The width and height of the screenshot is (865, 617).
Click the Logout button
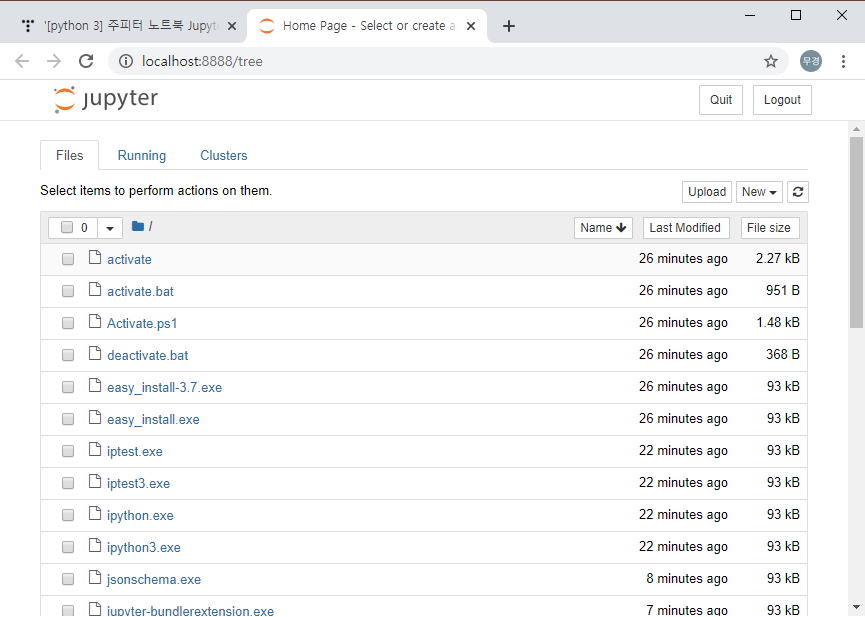[x=782, y=100]
